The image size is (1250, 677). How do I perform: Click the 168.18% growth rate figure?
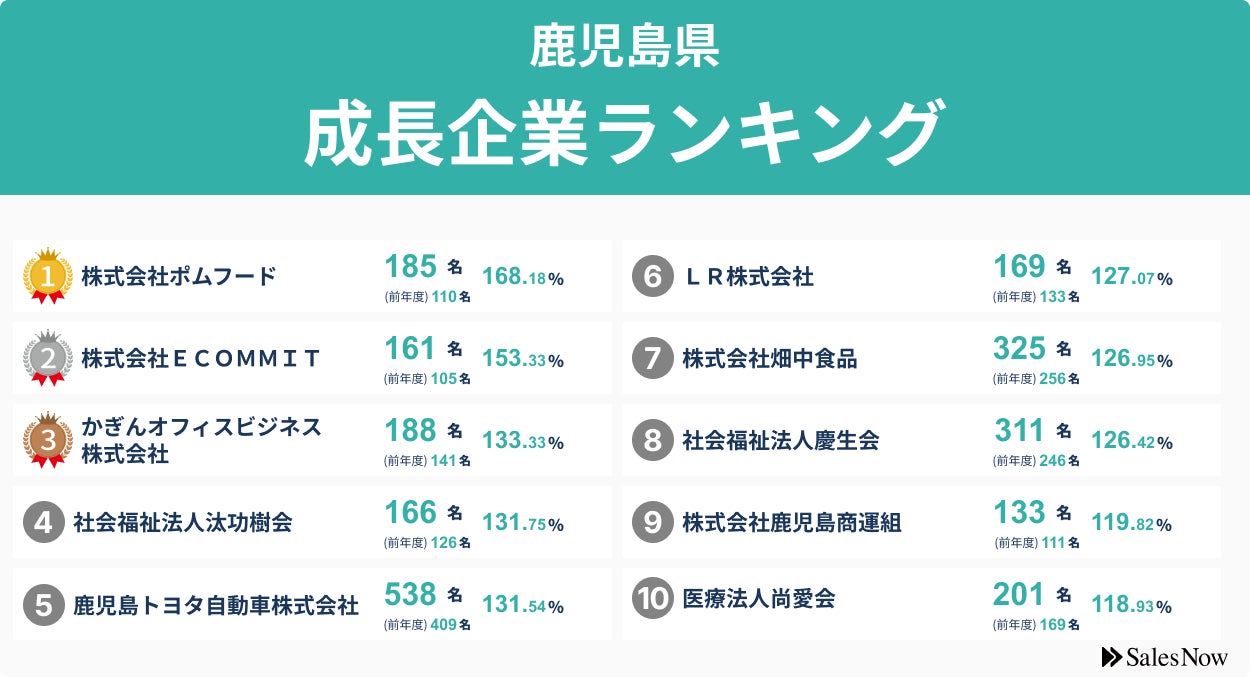click(523, 277)
